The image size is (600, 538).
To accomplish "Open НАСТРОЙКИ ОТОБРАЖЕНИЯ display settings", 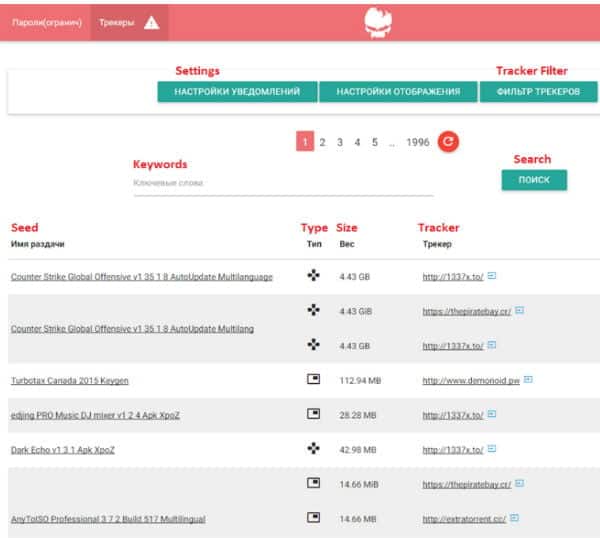I will pos(398,92).
